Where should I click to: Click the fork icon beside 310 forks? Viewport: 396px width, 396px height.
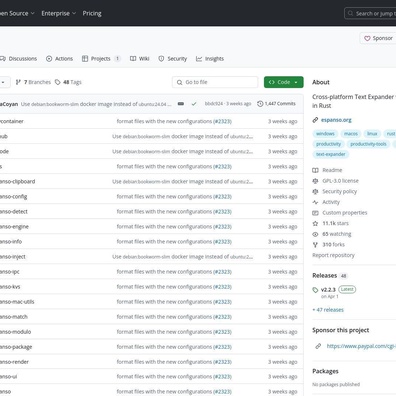point(315,245)
